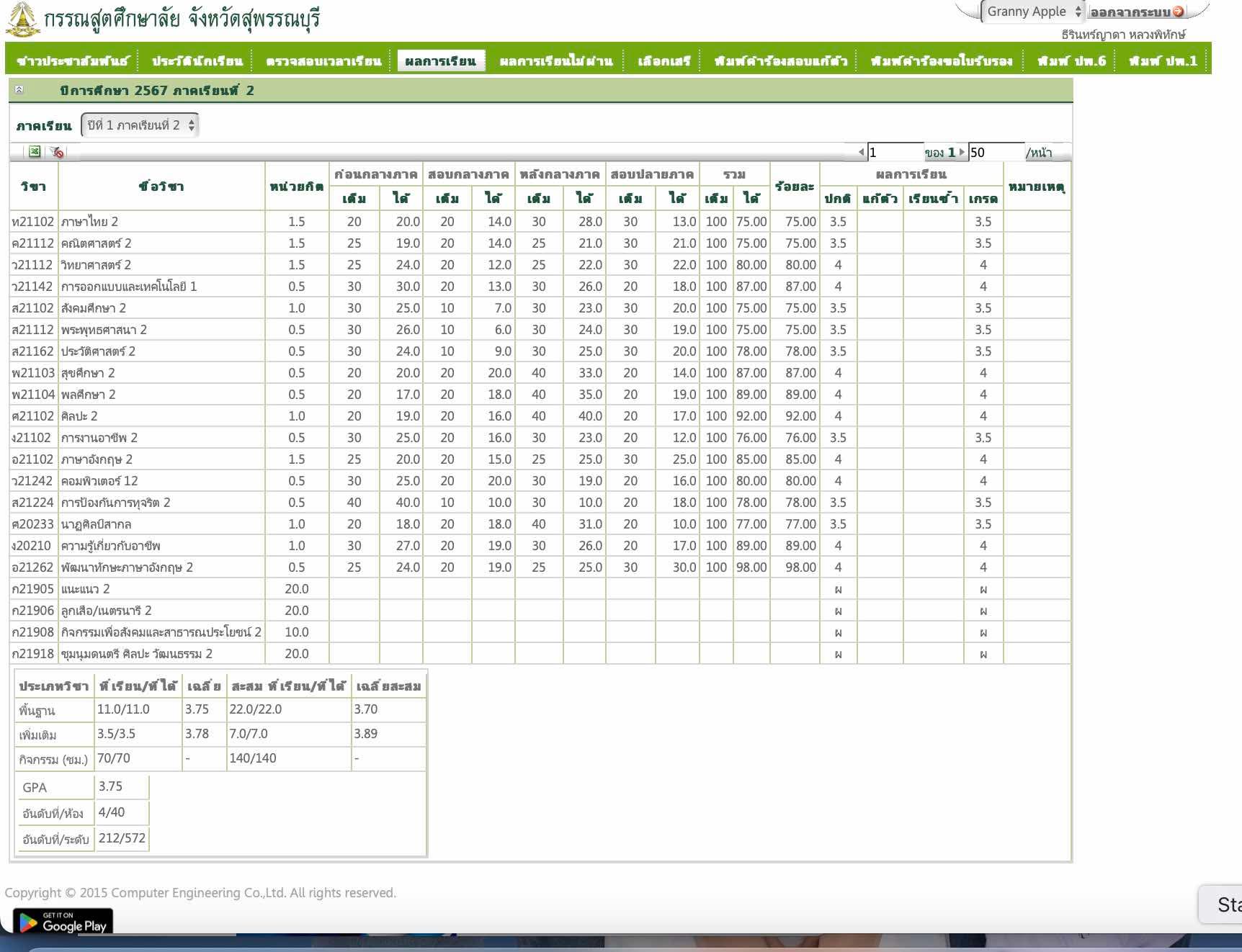The height and width of the screenshot is (952, 1242).
Task: Open ตรวจสอบเวลาเรียน menu item
Action: click(323, 61)
